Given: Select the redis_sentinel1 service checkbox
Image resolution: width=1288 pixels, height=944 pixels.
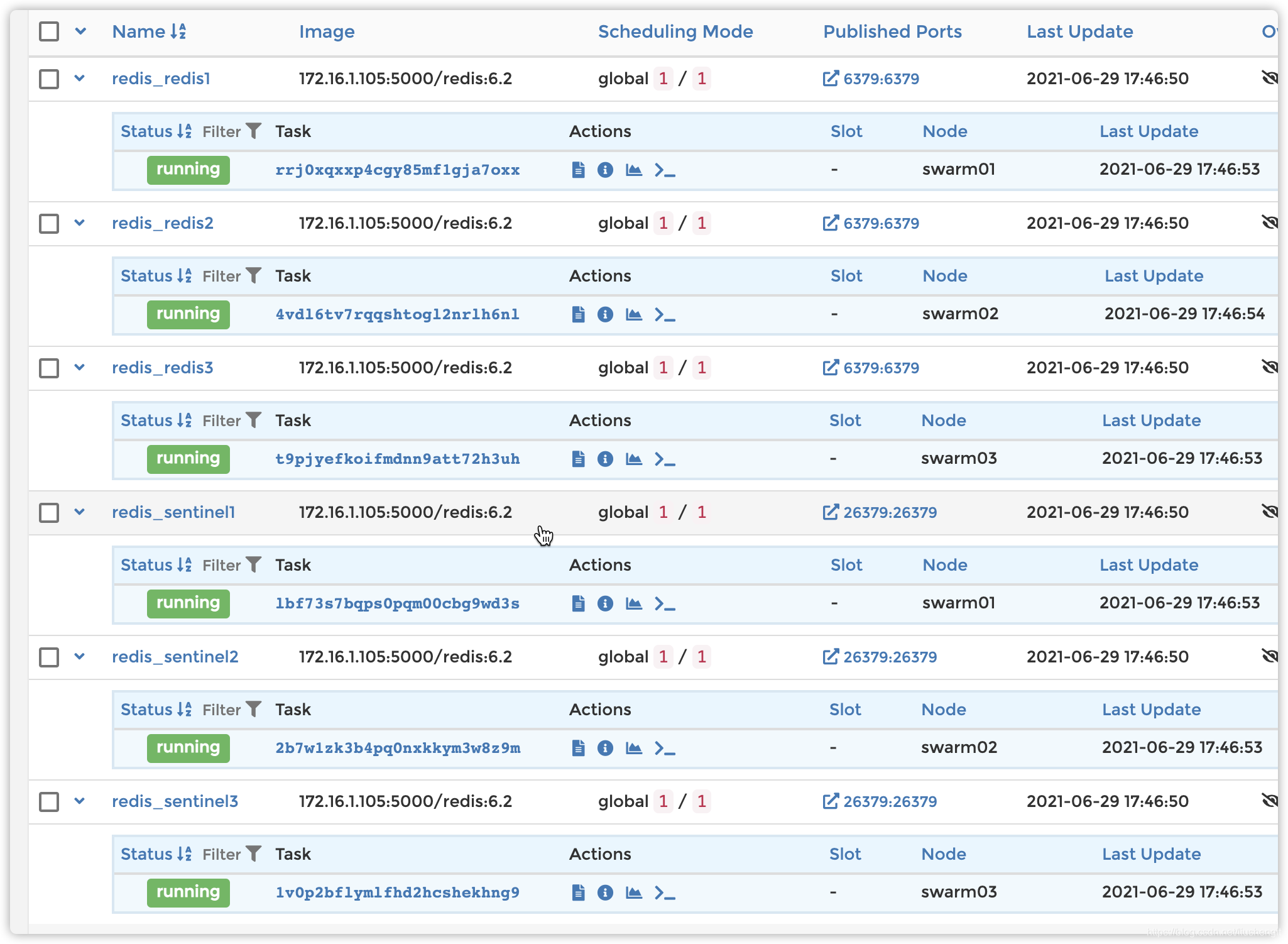Looking at the screenshot, I should [x=49, y=513].
